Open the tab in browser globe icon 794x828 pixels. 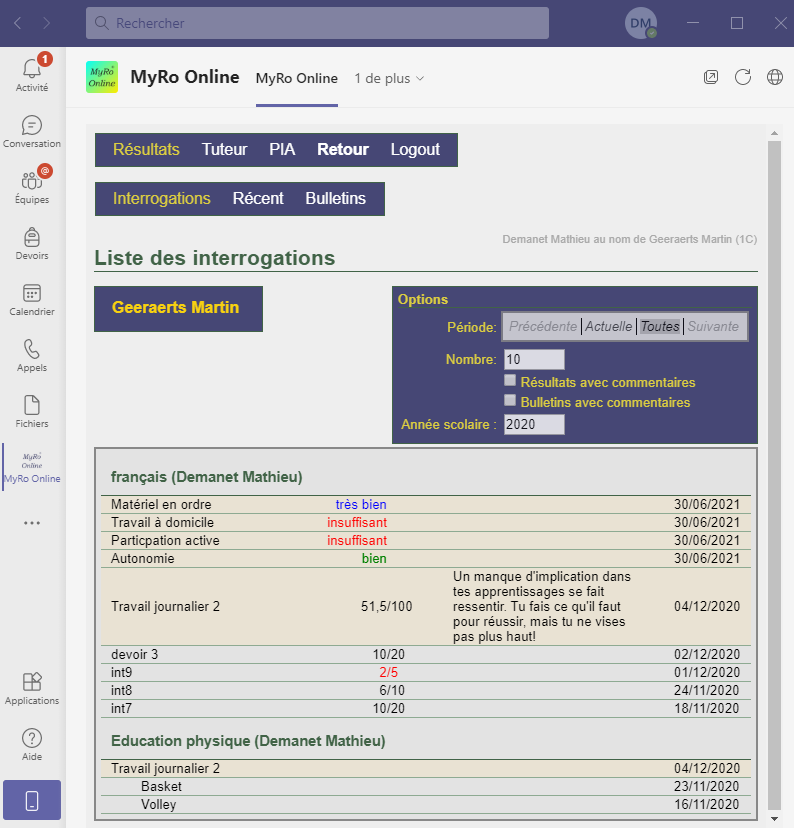tap(774, 77)
